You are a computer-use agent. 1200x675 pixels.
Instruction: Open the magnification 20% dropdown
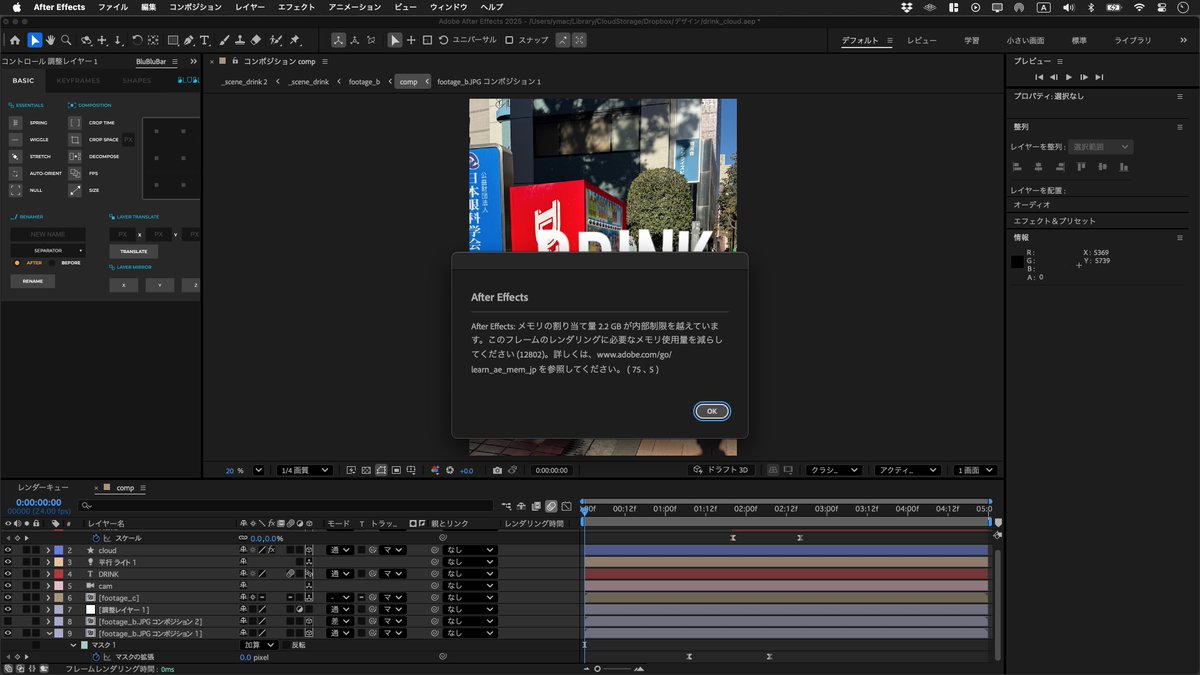pyautogui.click(x=259, y=470)
